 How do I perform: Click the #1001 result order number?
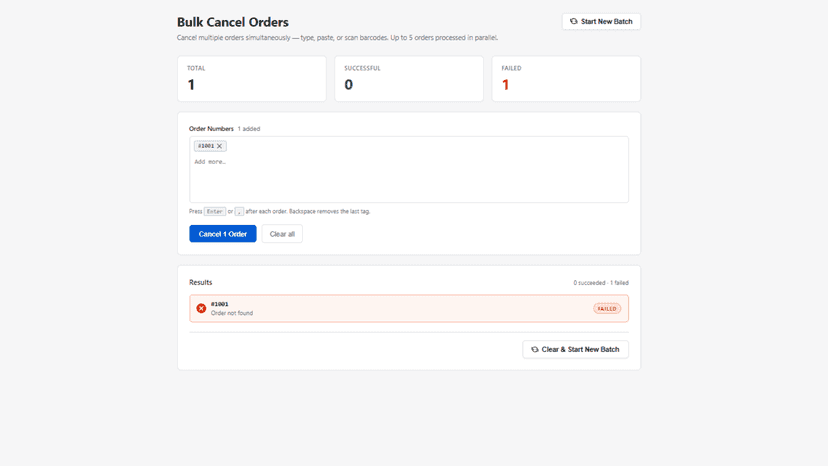(220, 304)
